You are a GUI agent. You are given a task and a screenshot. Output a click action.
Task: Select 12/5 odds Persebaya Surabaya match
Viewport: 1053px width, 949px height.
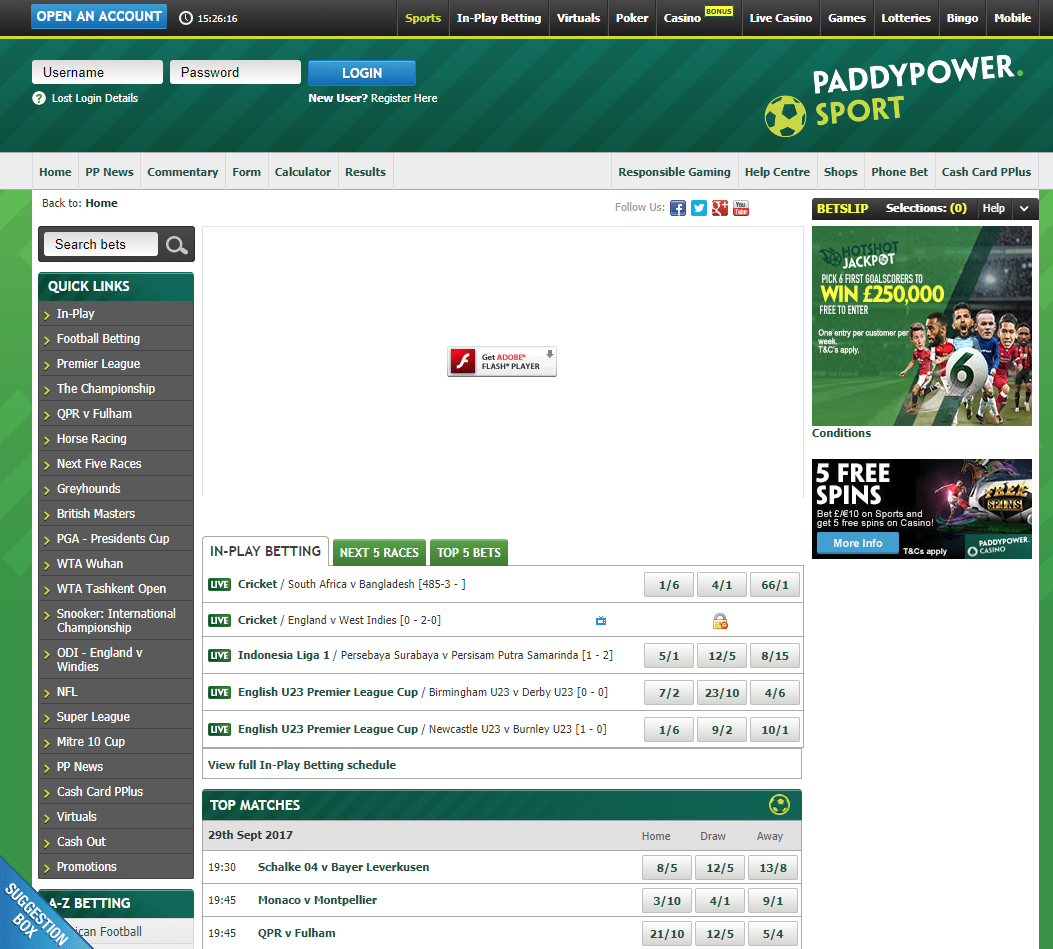(x=721, y=656)
